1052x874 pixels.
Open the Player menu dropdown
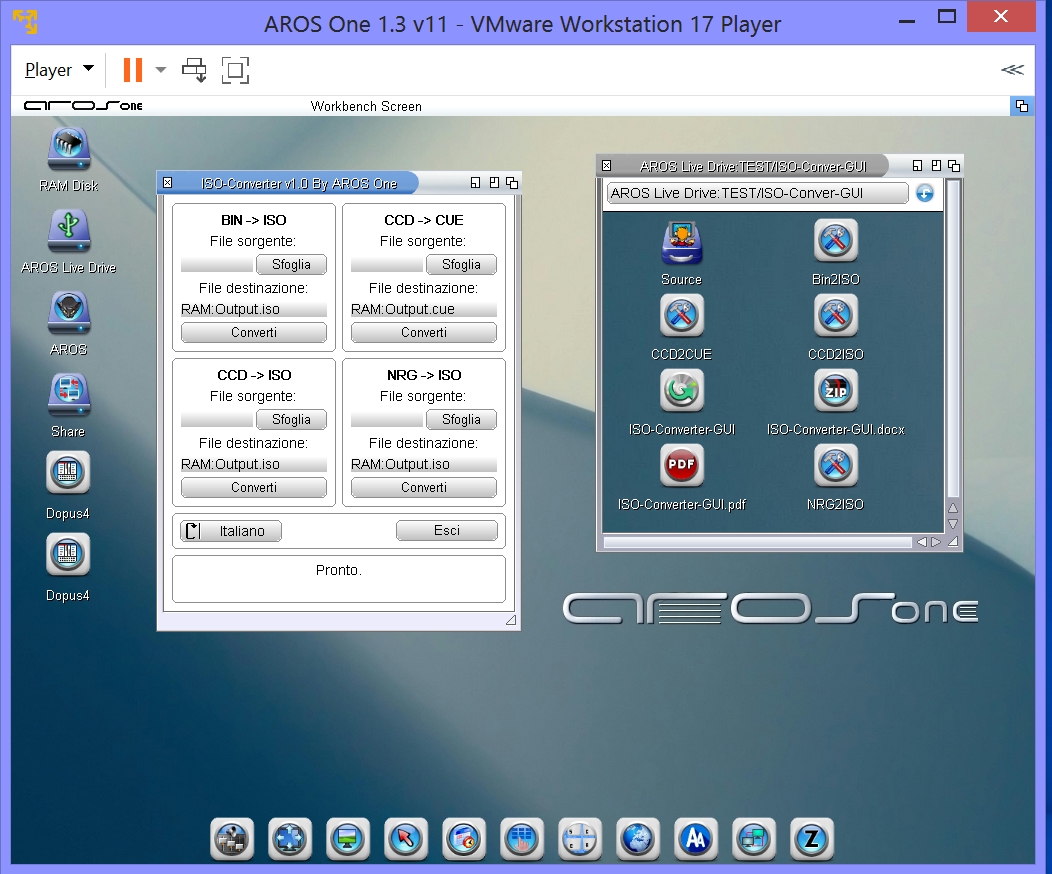[x=59, y=70]
